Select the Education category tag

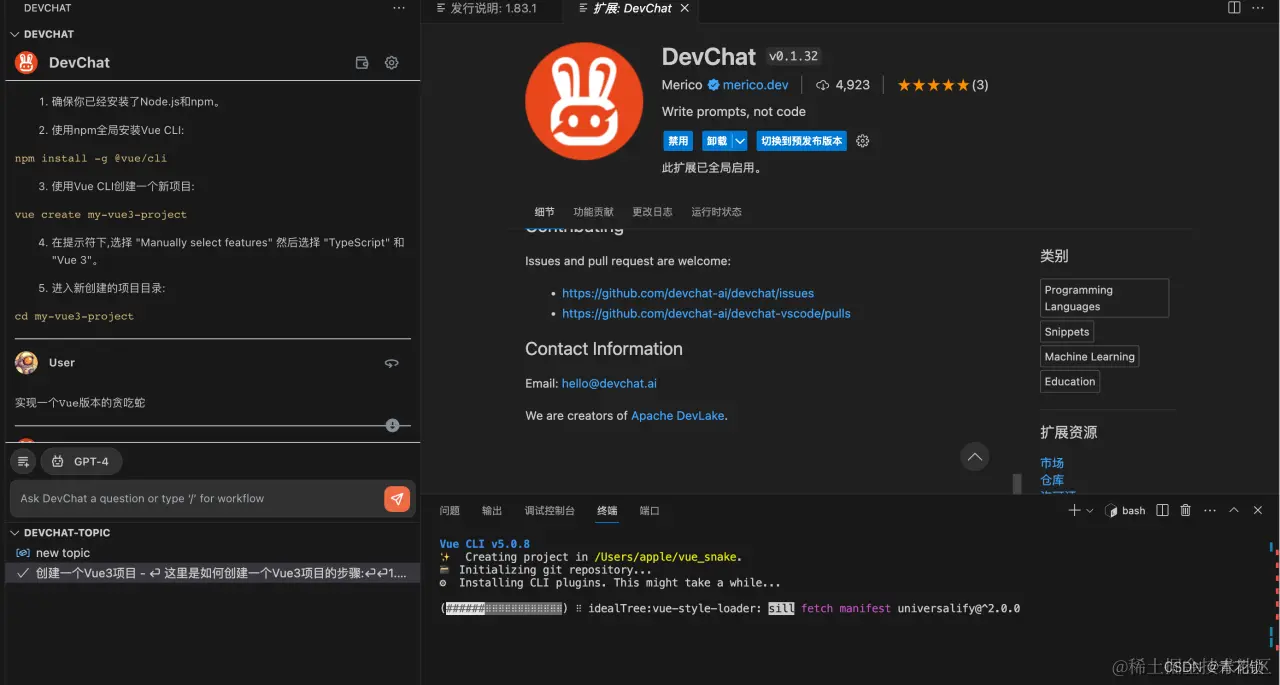[x=1070, y=382]
